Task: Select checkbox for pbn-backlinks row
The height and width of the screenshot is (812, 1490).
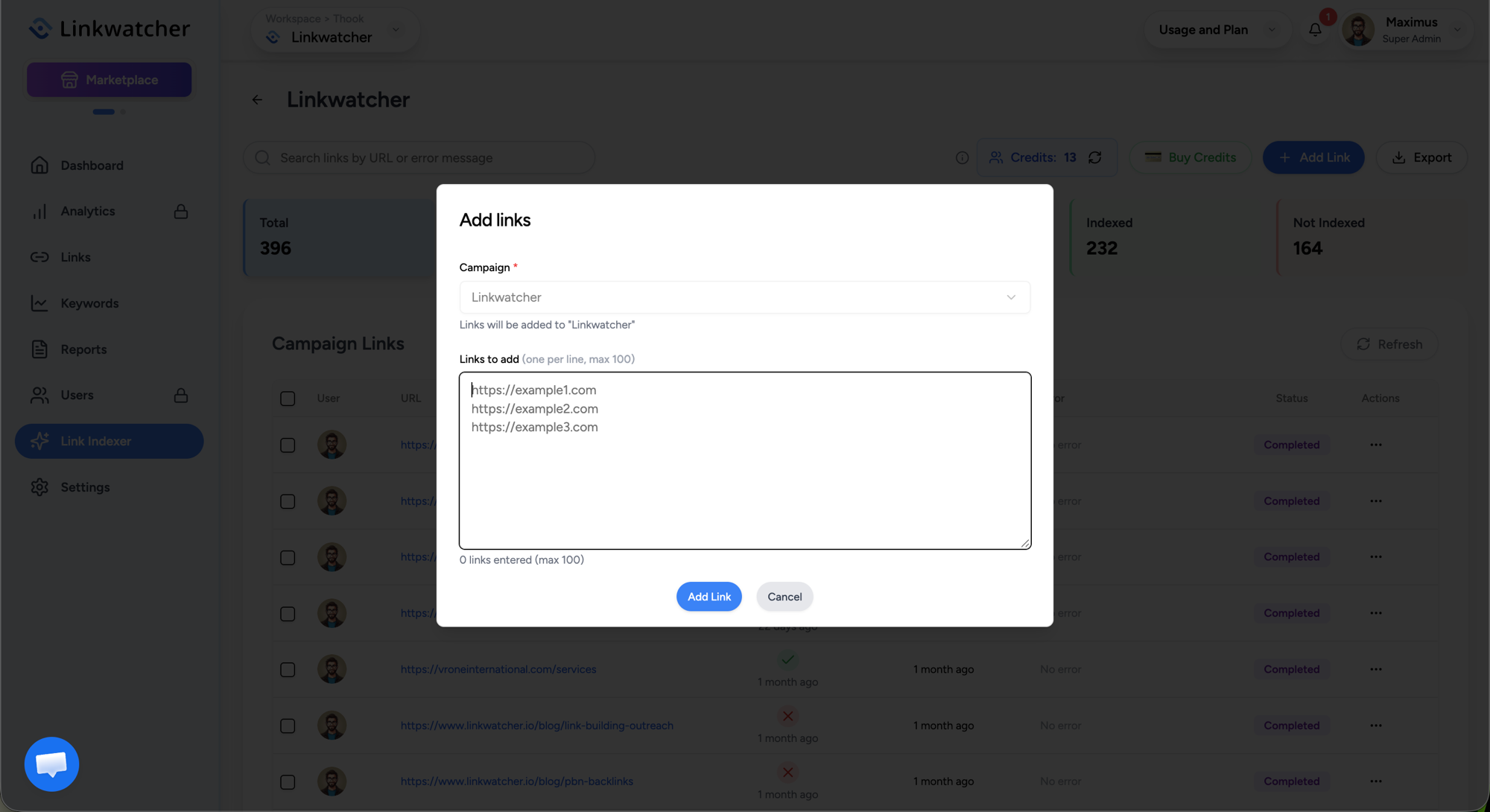Action: click(288, 782)
